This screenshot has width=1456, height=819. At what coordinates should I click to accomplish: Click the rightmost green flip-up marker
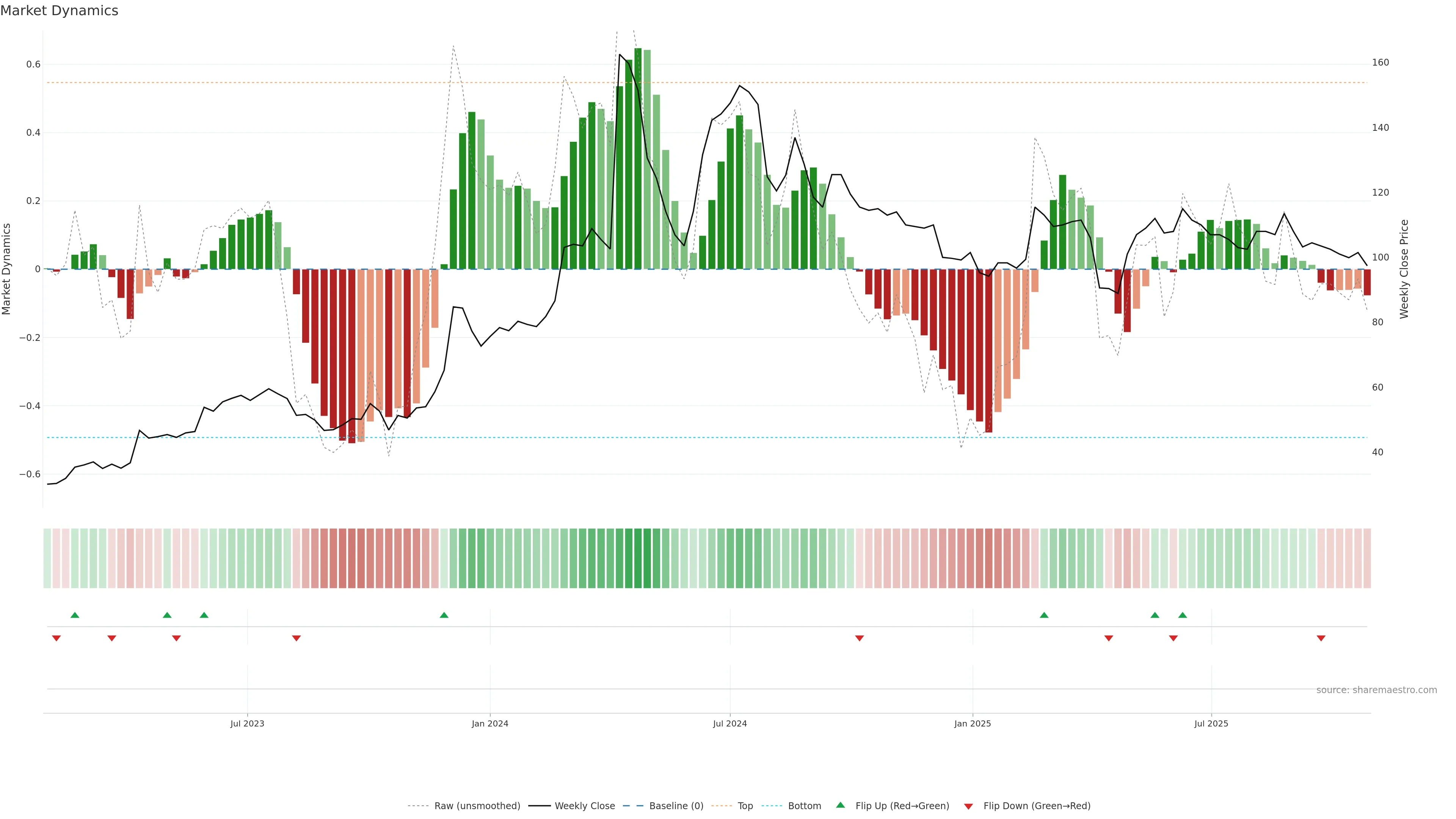pyautogui.click(x=1183, y=615)
